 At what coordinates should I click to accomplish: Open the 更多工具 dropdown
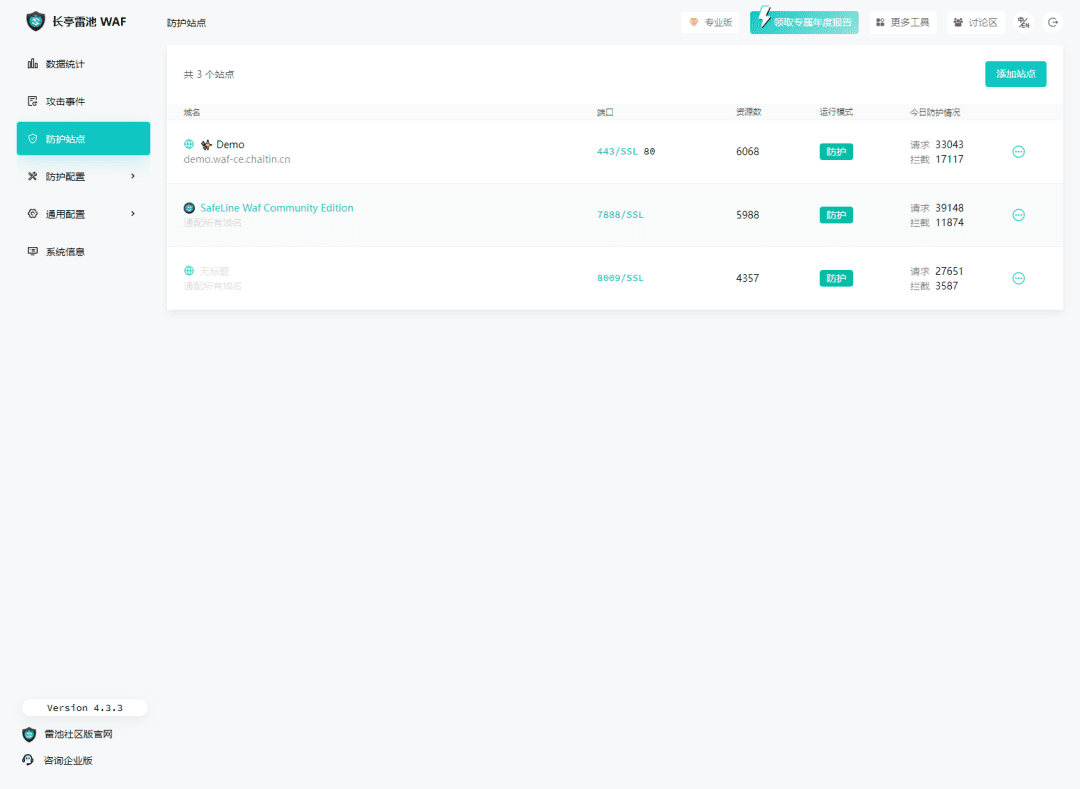point(903,22)
